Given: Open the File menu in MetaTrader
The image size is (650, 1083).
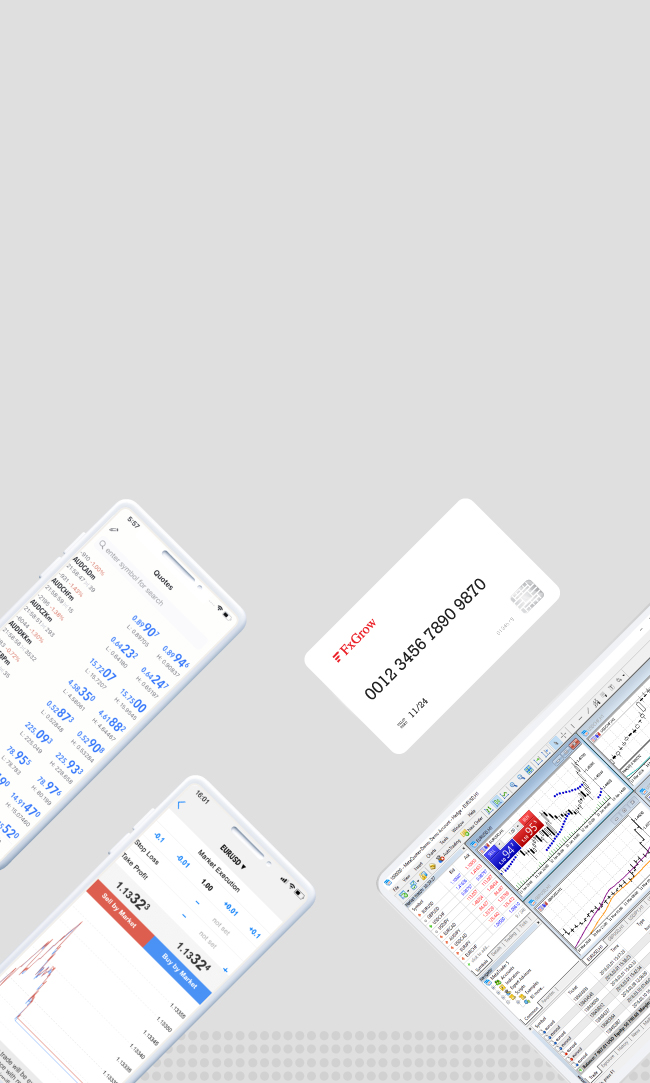Looking at the screenshot, I should [395, 888].
